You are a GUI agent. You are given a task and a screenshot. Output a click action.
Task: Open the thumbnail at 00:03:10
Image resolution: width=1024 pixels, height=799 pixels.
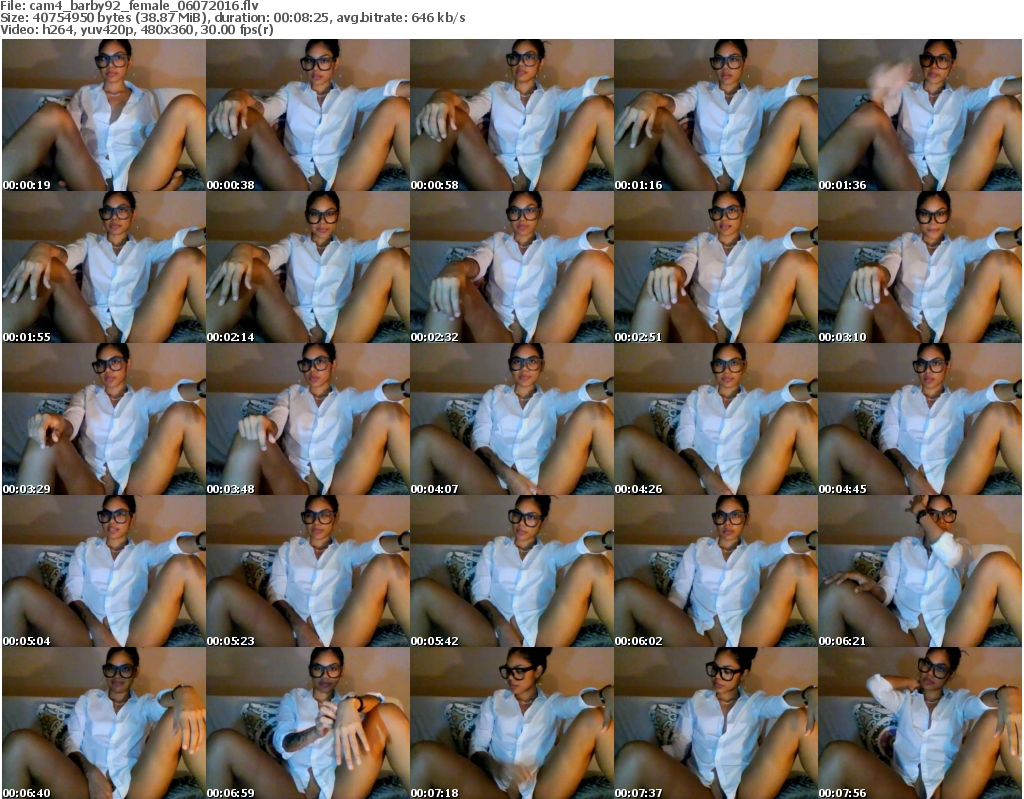point(919,267)
